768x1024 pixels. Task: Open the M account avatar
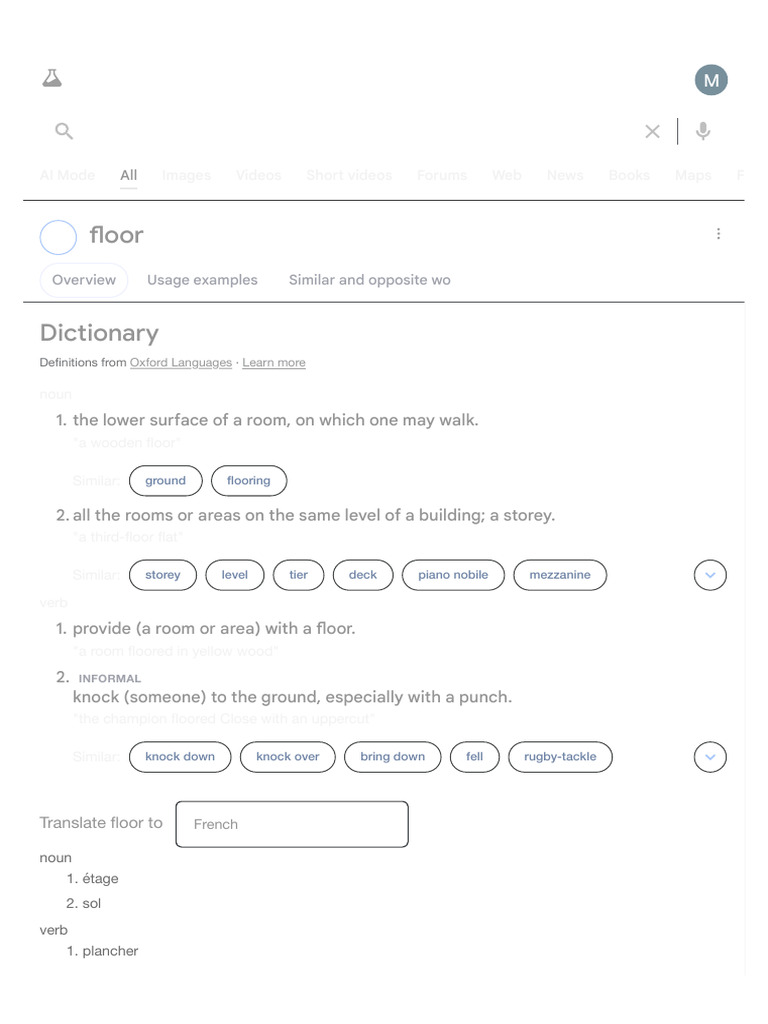(711, 80)
